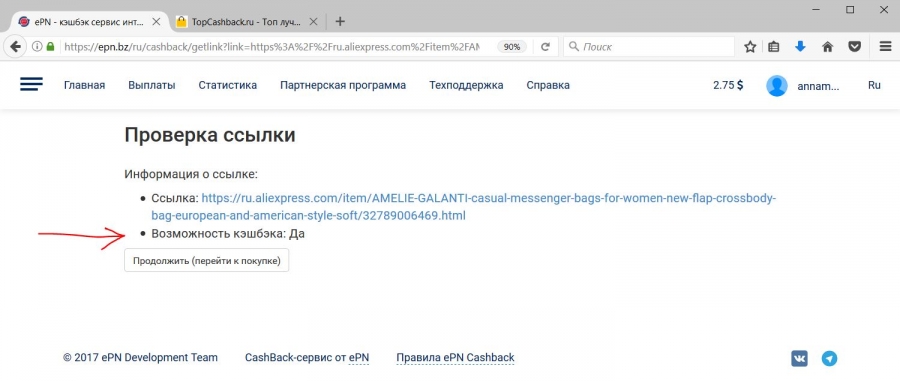Close the TopCashback.ru tab

tap(313, 22)
